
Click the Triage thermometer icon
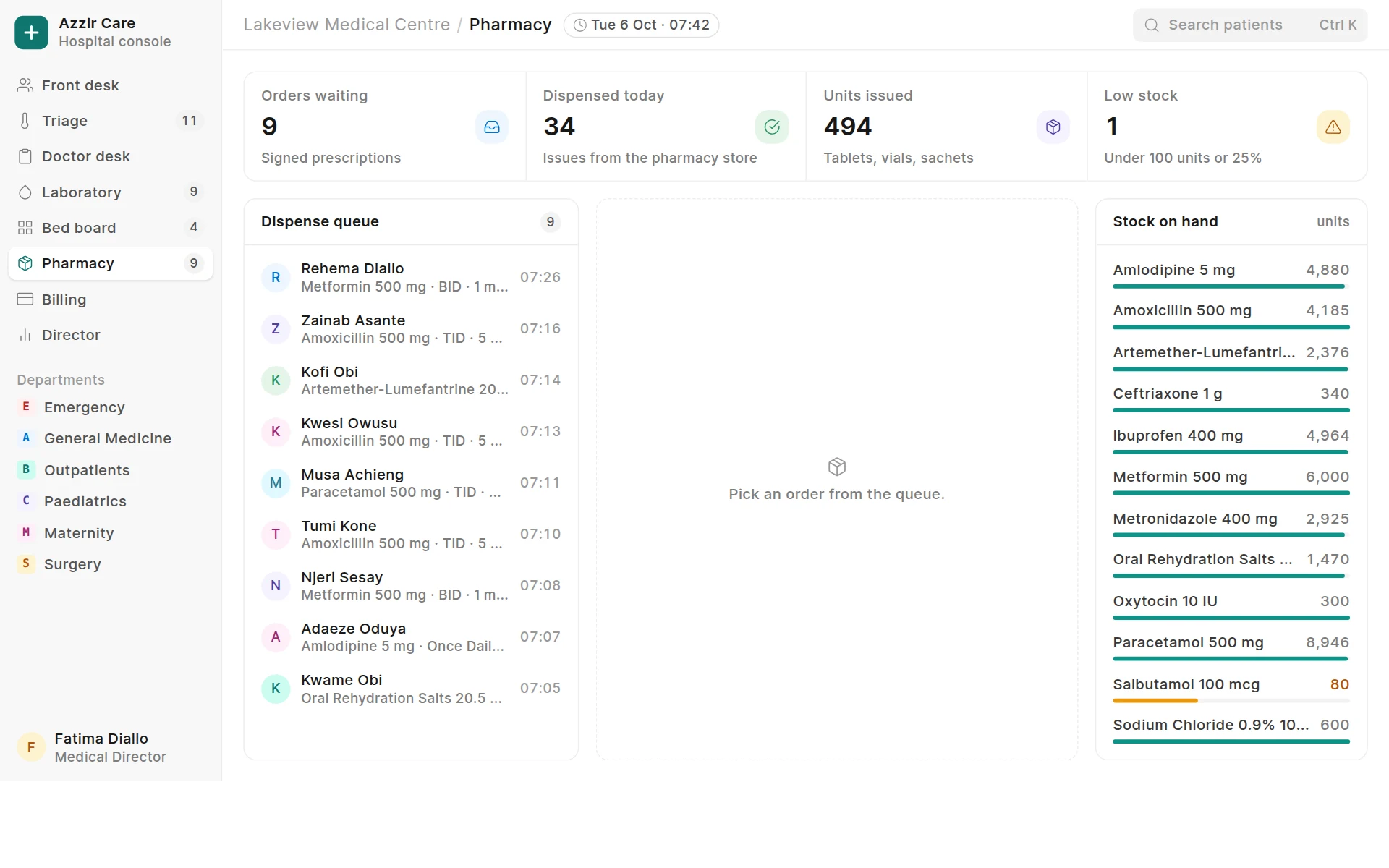click(25, 121)
